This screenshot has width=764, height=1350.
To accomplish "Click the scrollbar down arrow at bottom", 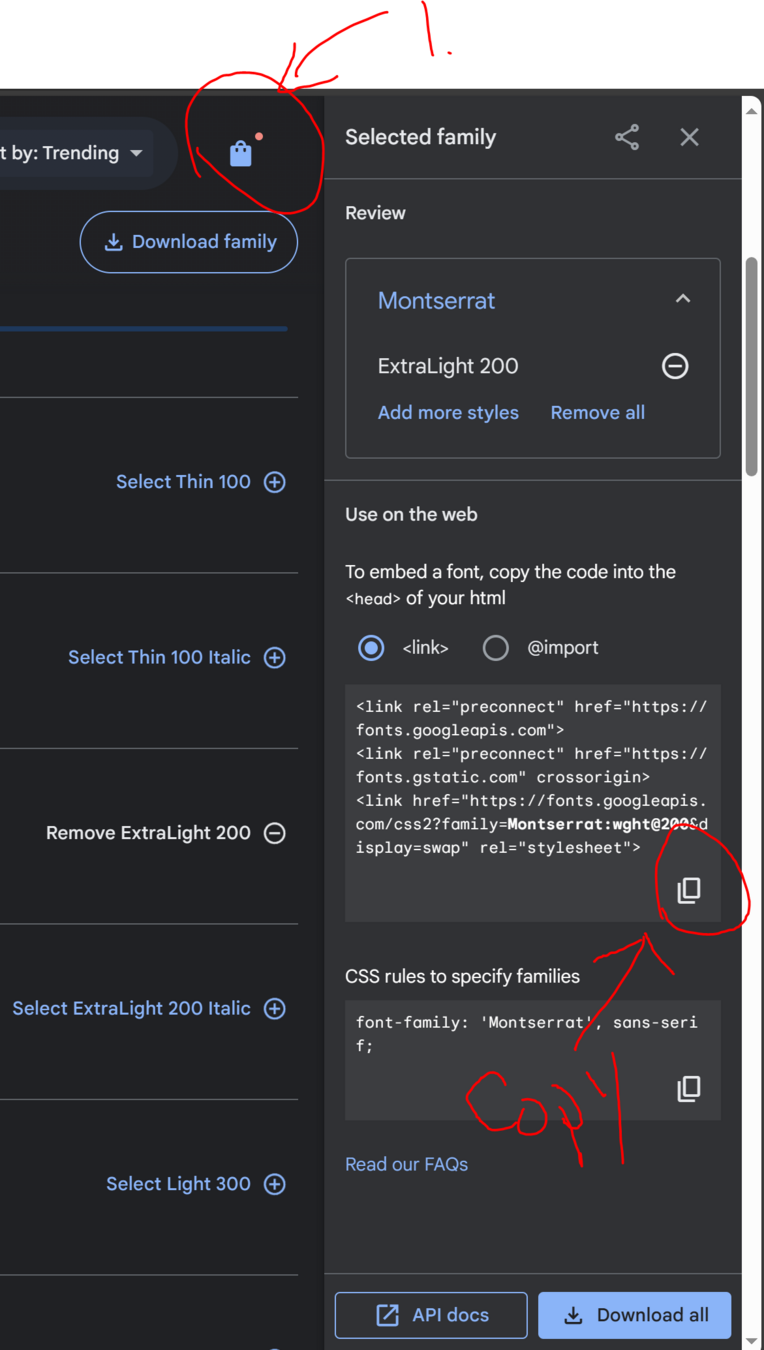I will [752, 1340].
